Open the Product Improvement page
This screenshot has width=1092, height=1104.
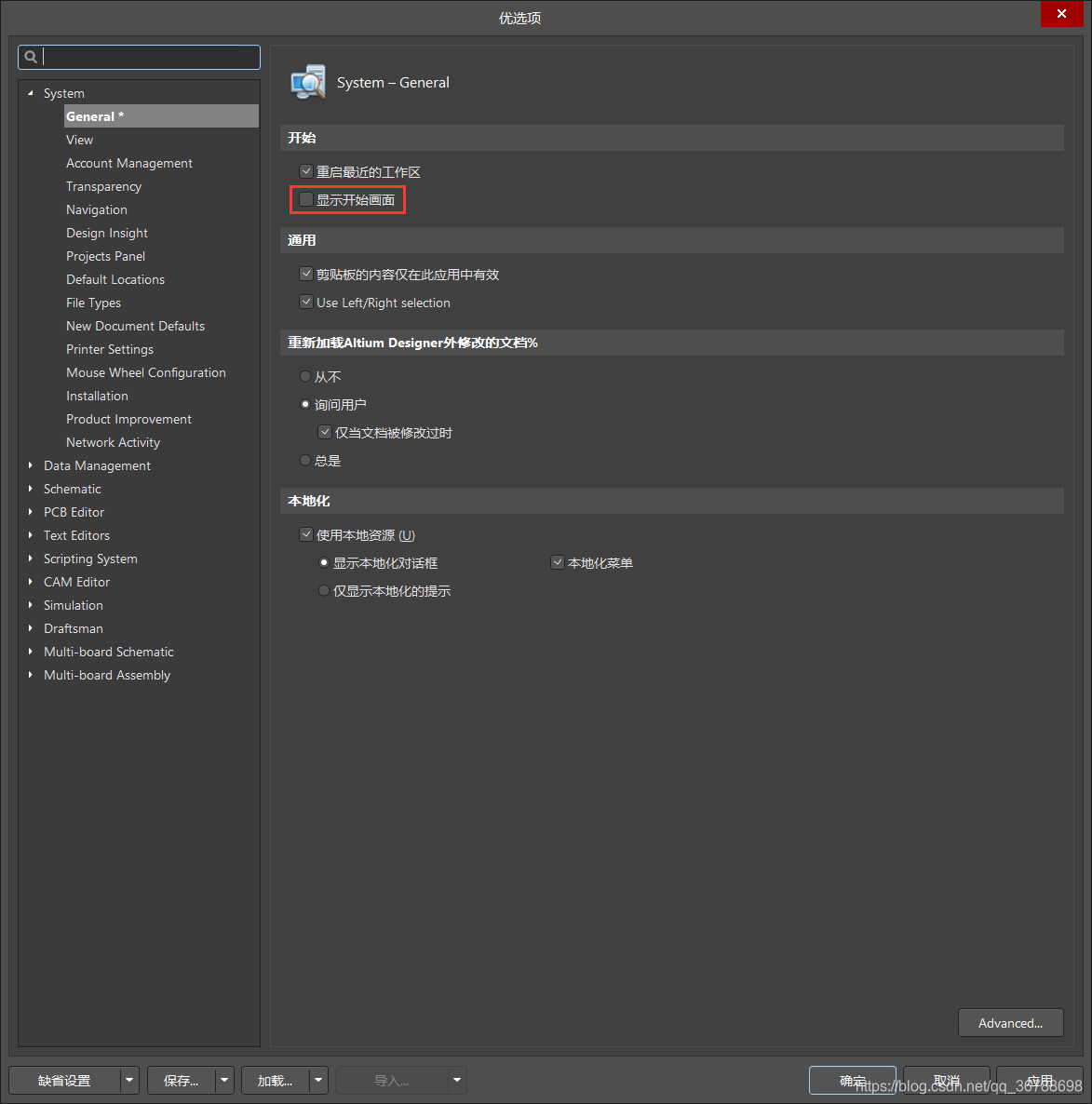128,418
